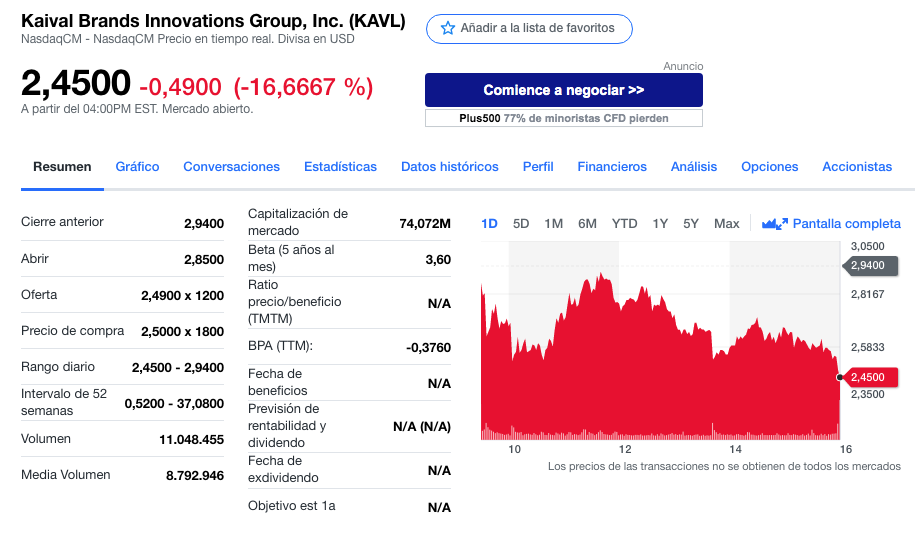Open the Financieros tab
The image size is (915, 556).
point(612,167)
